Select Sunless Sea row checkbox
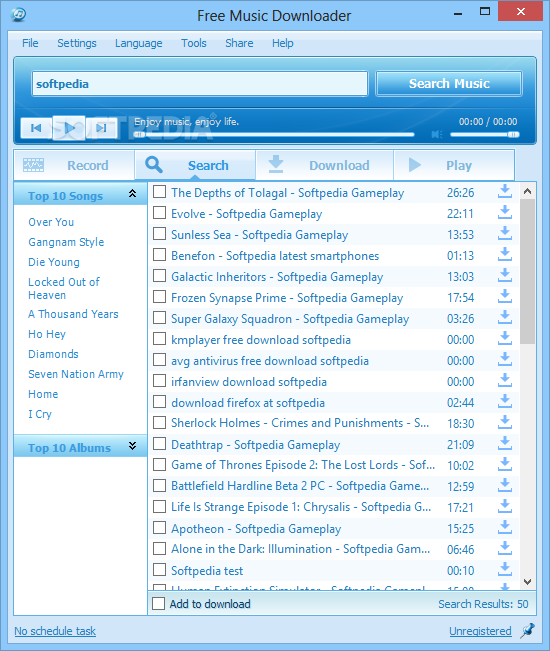Viewport: 550px width, 651px height. 159,234
